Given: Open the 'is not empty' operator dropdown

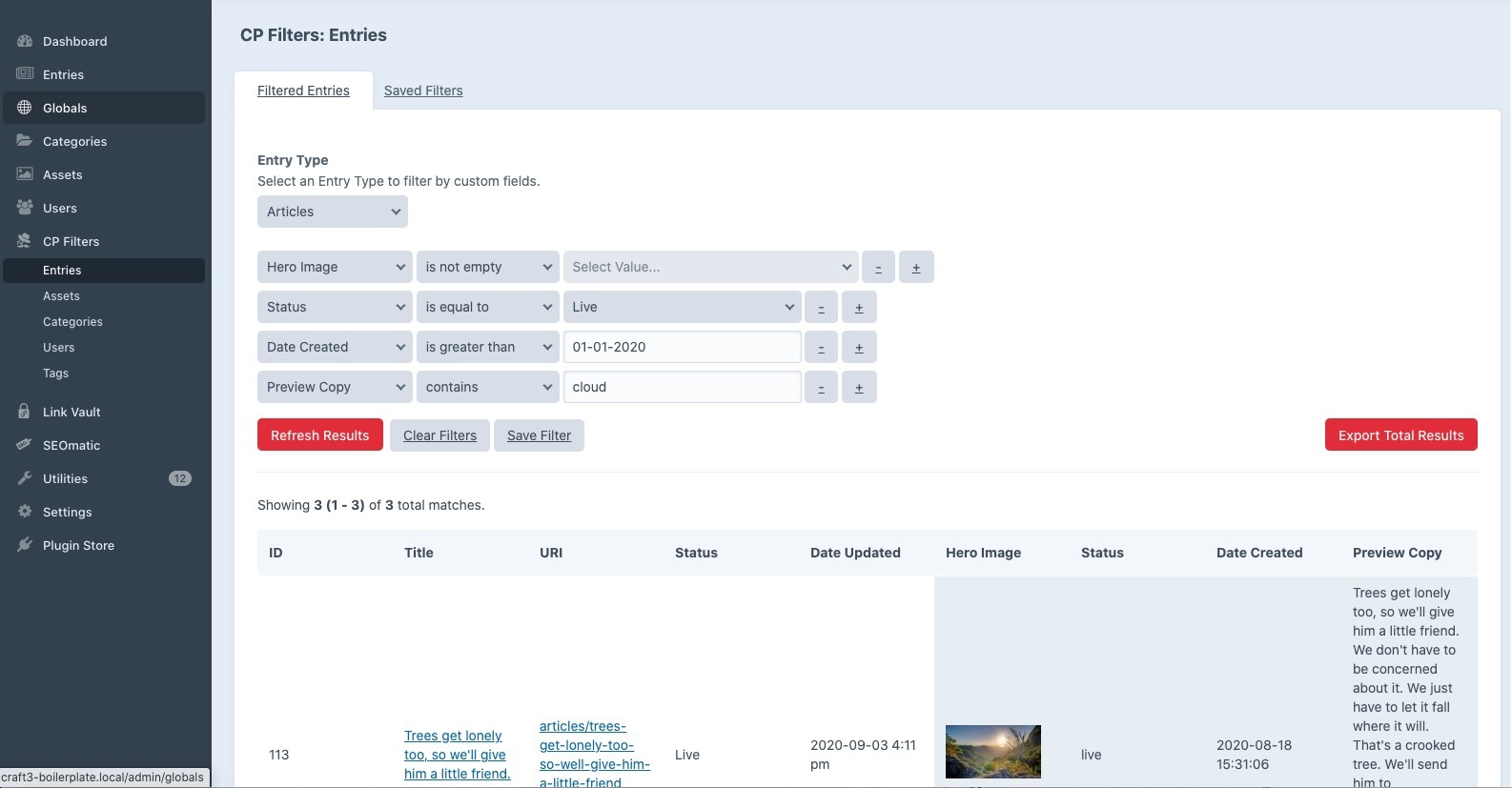Looking at the screenshot, I should pyautogui.click(x=488, y=267).
